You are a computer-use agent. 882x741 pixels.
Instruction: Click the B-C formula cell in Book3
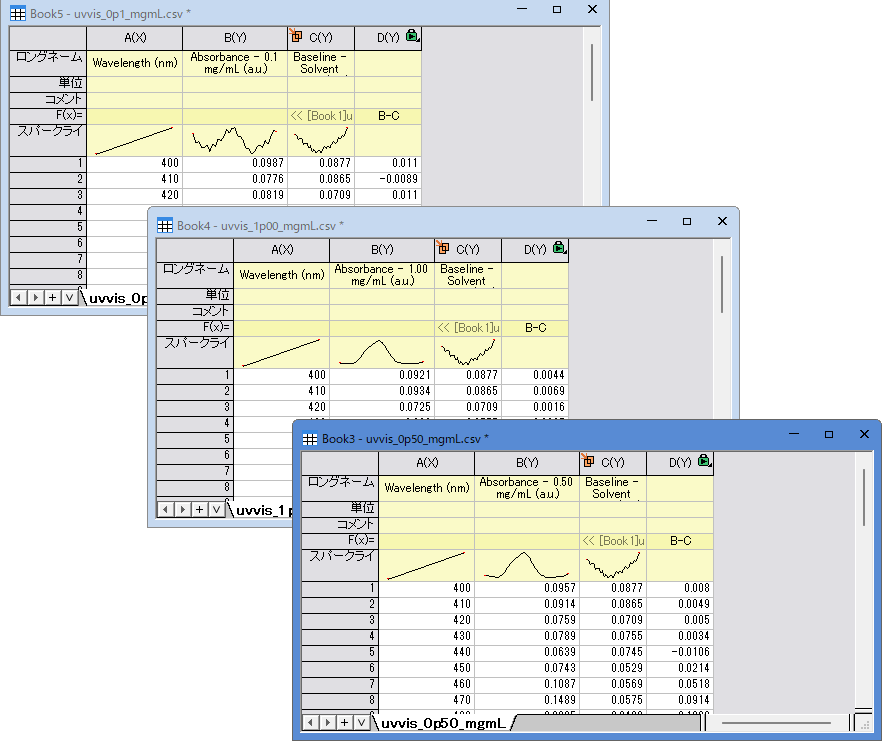[680, 541]
